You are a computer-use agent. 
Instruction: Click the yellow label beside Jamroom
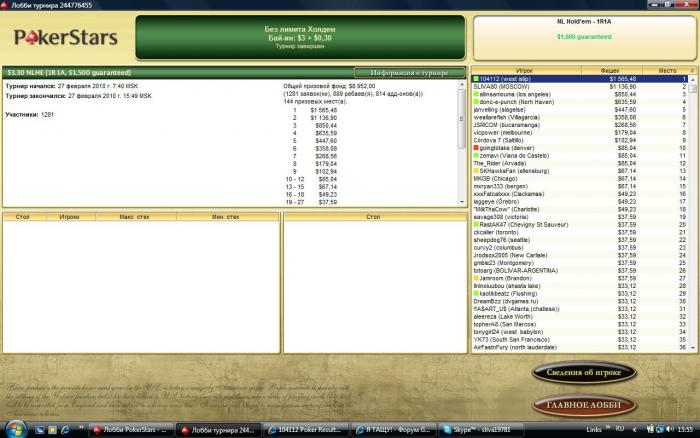[x=476, y=278]
